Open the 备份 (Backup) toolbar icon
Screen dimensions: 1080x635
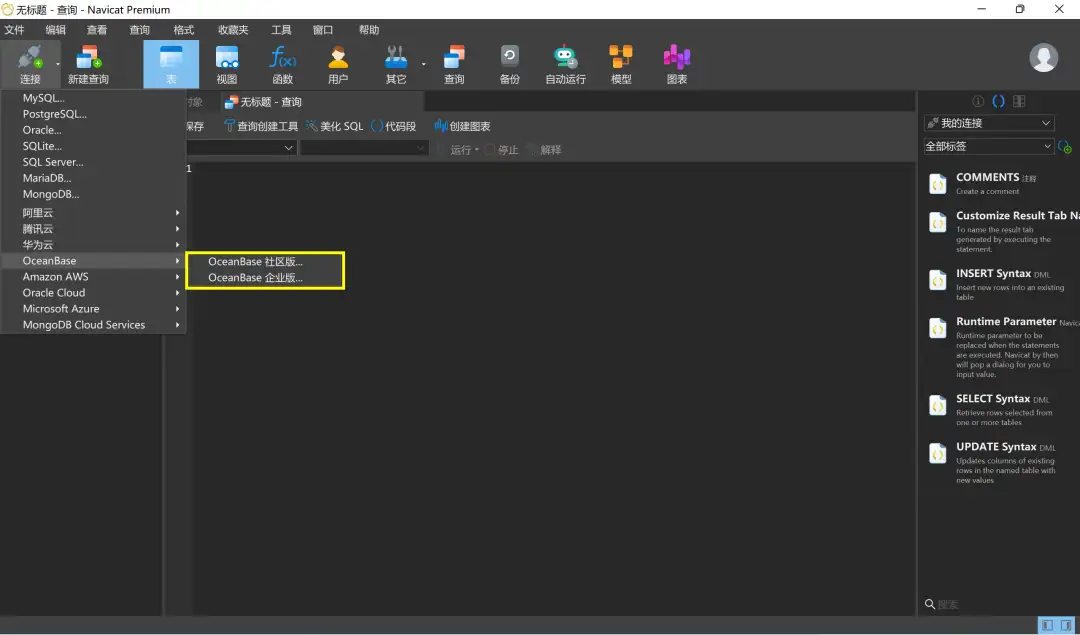coord(510,56)
